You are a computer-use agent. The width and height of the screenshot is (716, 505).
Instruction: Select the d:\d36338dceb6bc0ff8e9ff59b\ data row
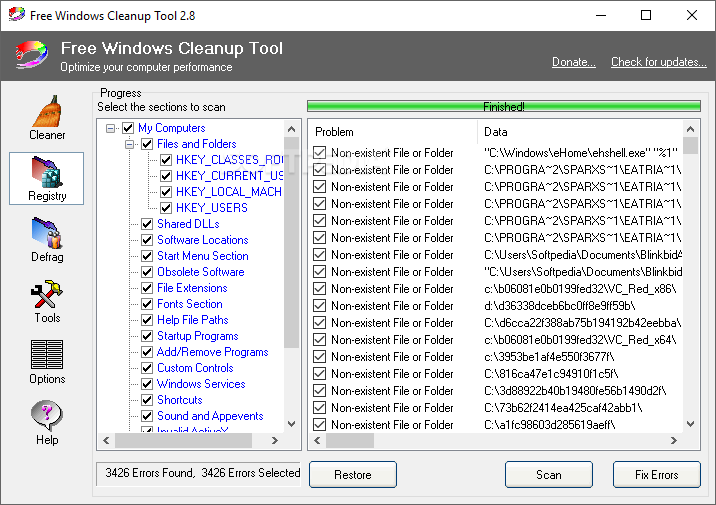(559, 306)
